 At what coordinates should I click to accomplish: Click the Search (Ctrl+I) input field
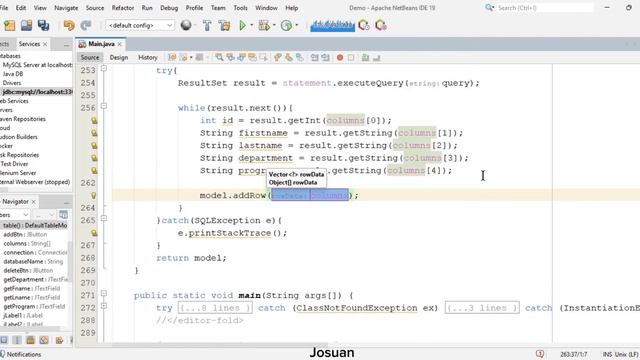pos(544,7)
